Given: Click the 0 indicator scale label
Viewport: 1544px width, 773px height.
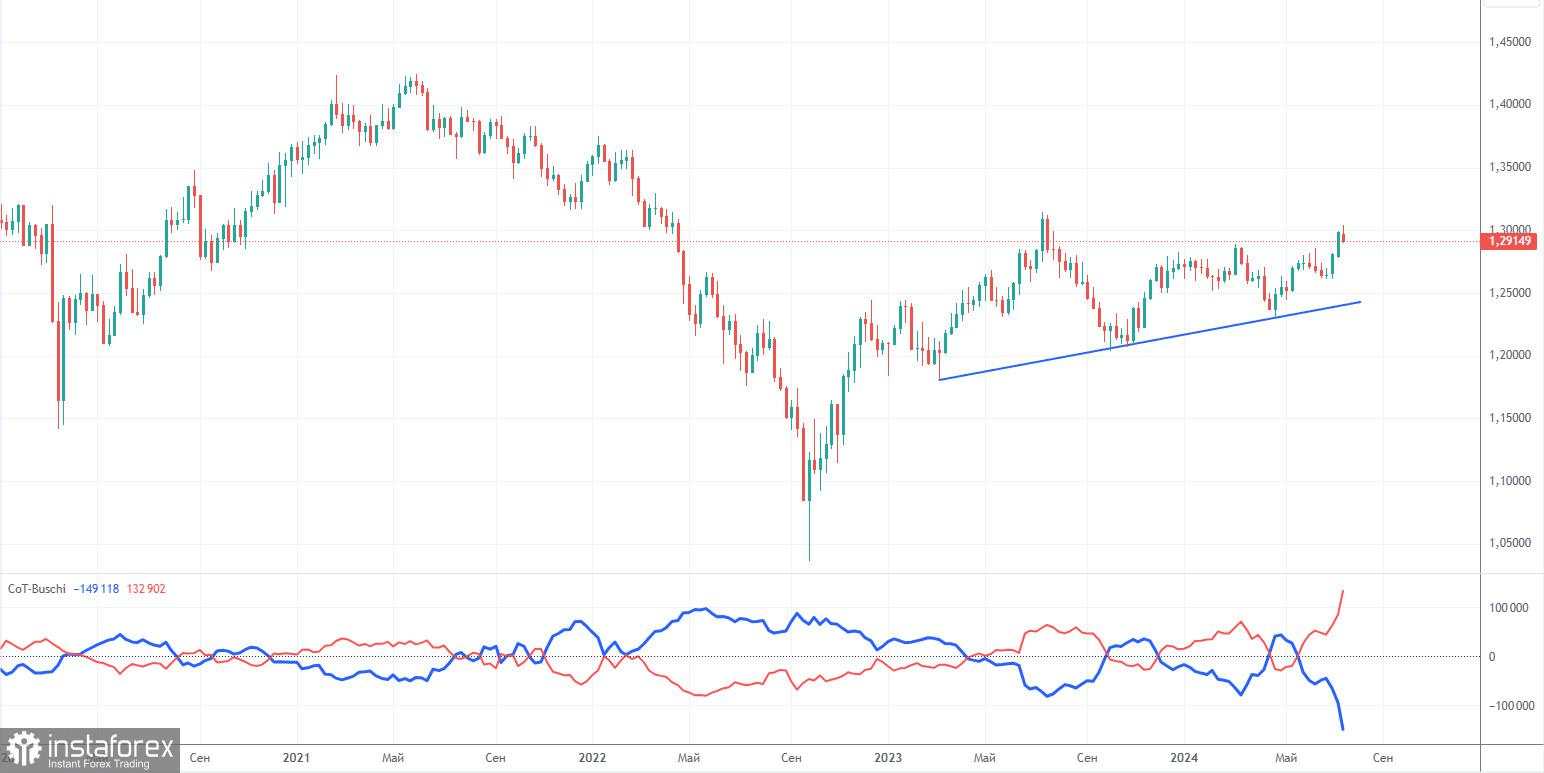Looking at the screenshot, I should (1492, 657).
